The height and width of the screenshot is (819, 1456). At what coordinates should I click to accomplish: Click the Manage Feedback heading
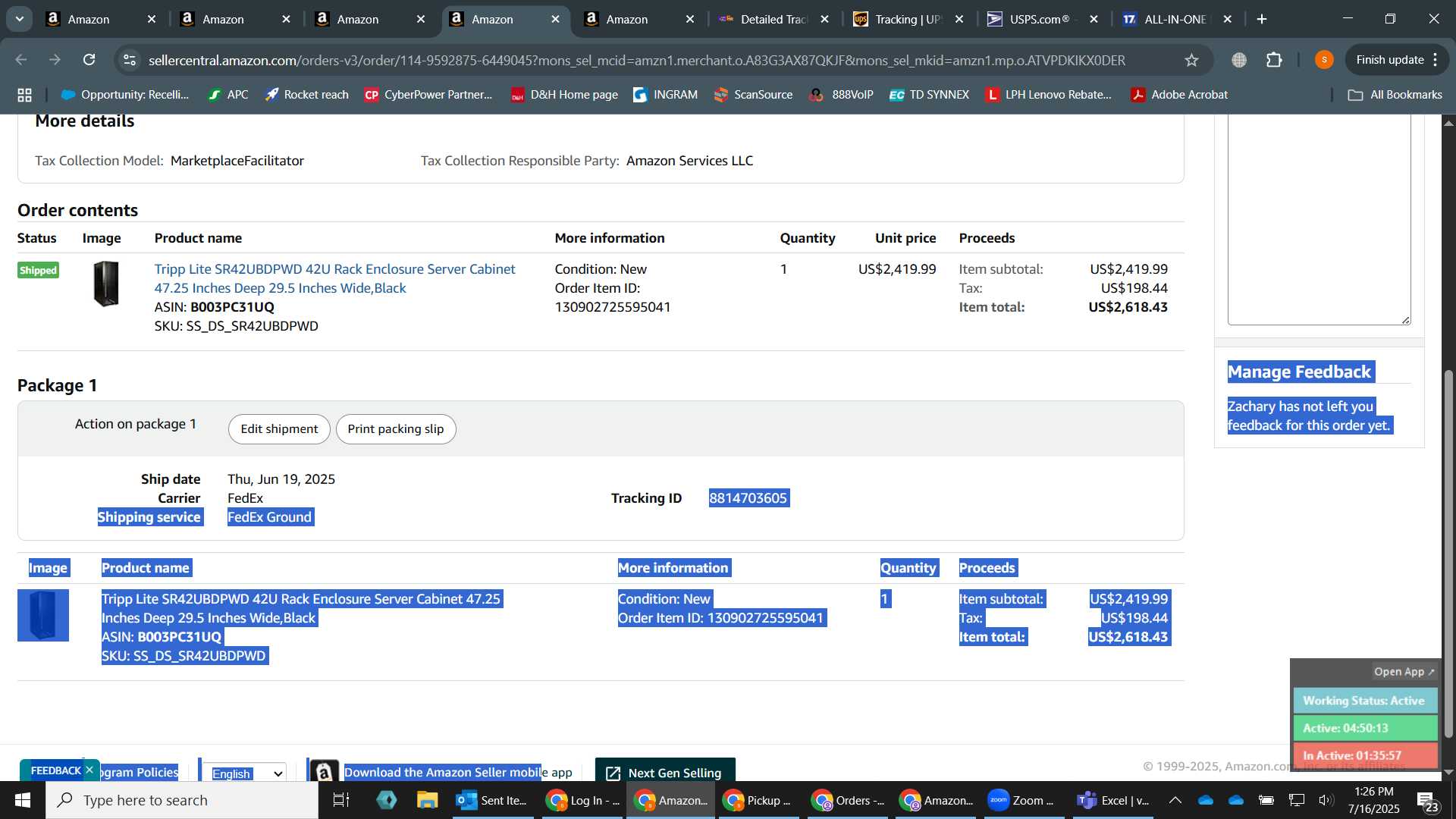click(x=1299, y=372)
